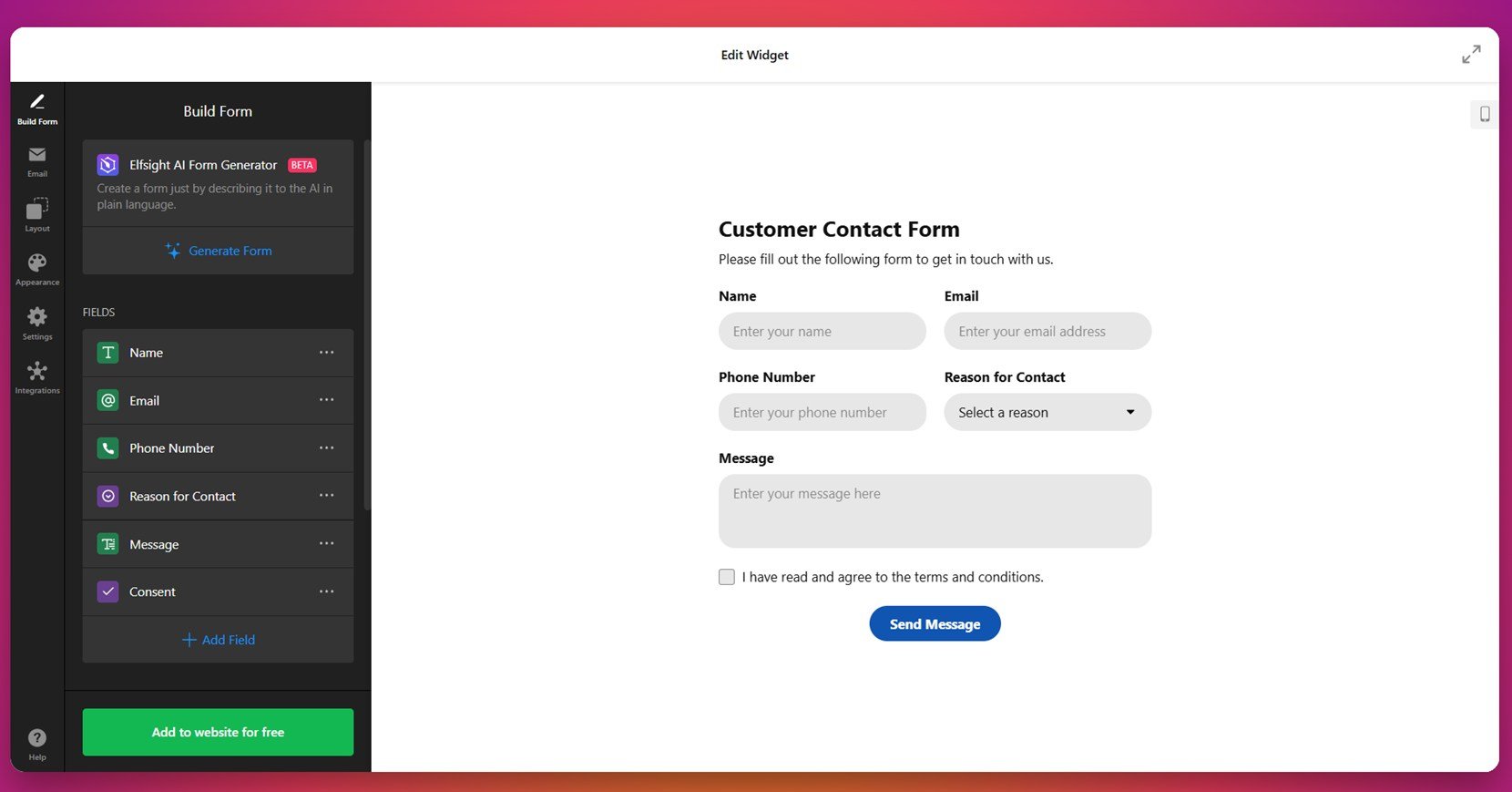
Task: Open options menu for Consent field
Action: click(x=327, y=591)
